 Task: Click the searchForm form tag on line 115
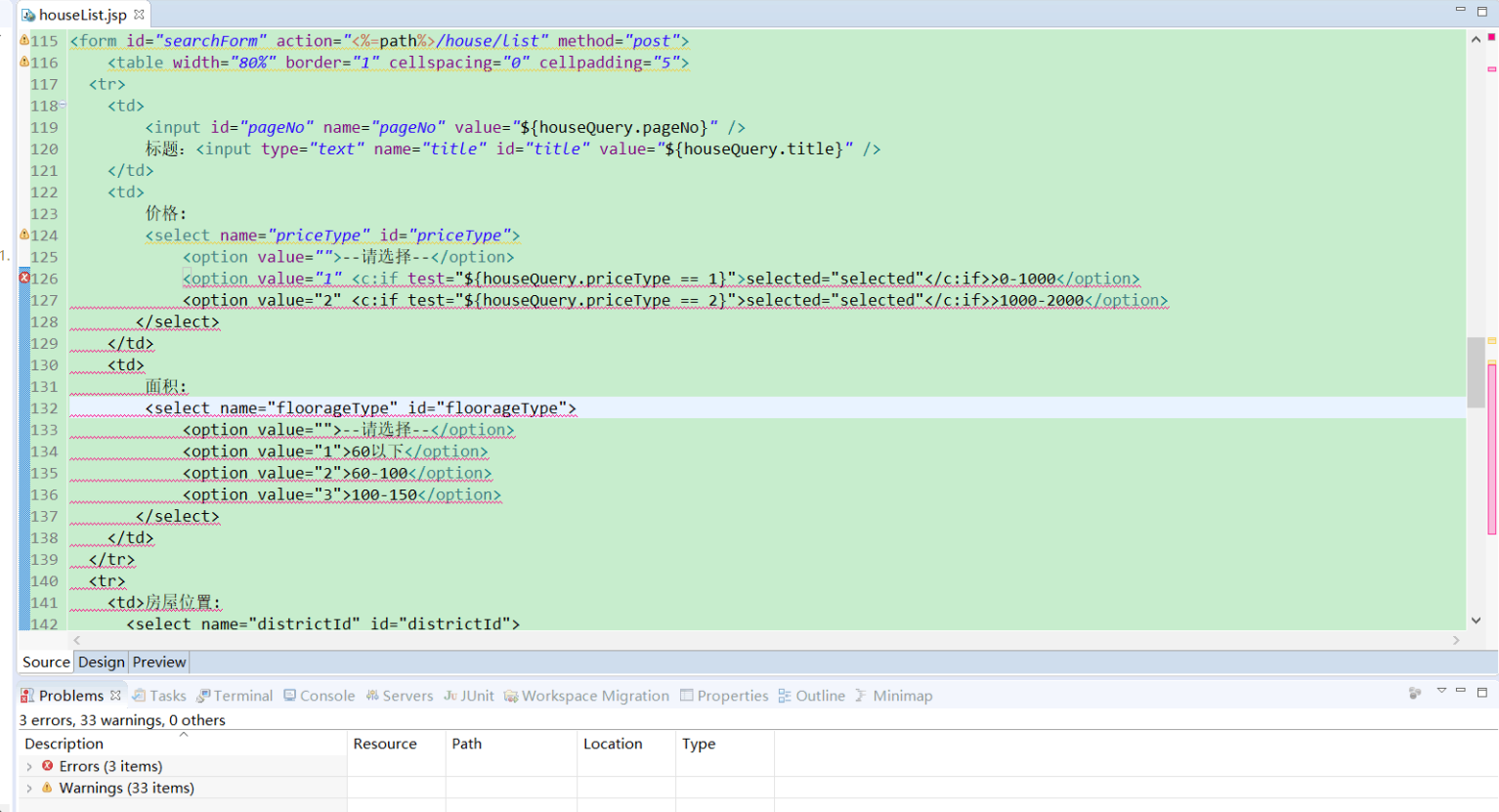pos(379,40)
